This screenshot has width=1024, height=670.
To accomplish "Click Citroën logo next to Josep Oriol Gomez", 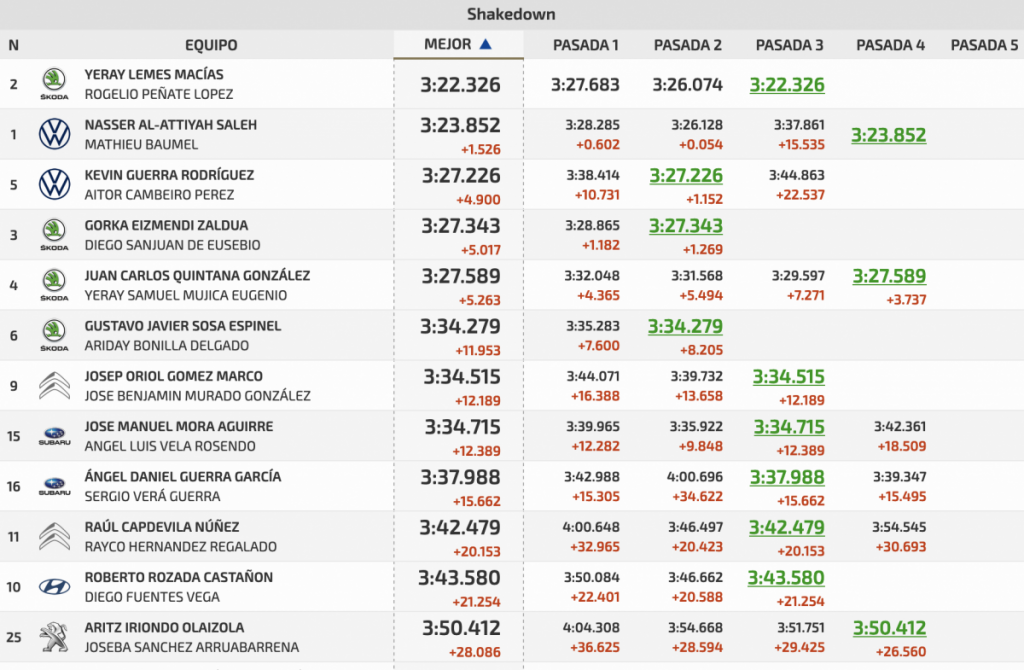I will point(54,385).
